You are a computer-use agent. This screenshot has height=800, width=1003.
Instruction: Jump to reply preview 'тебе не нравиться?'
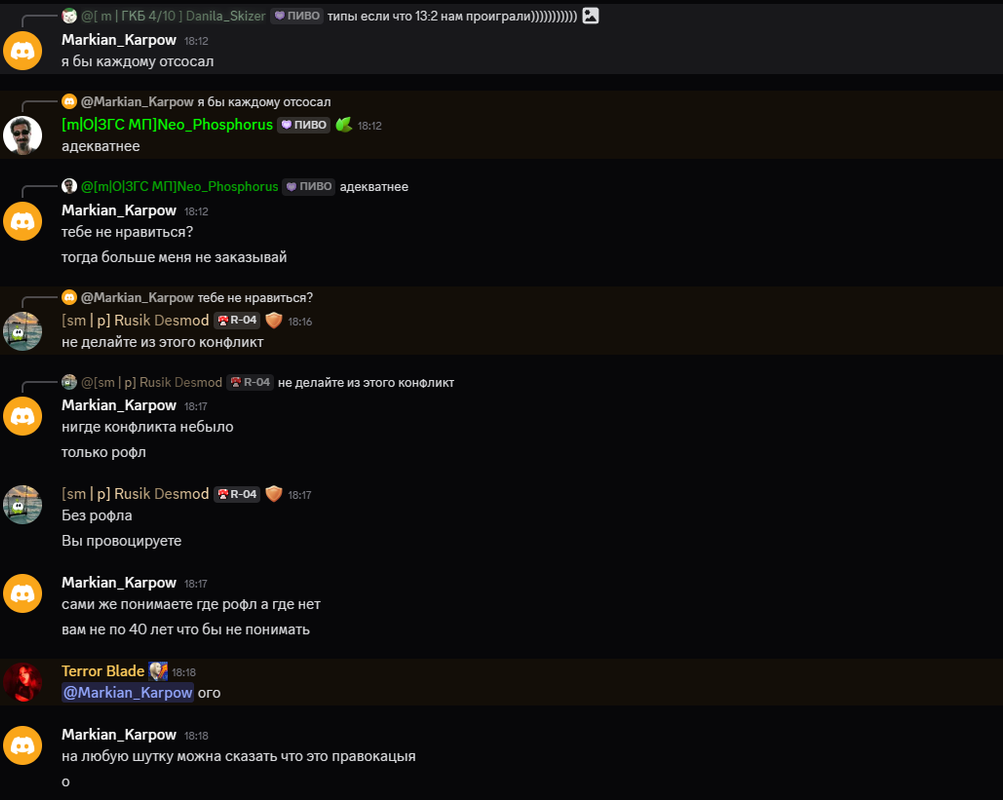[x=255, y=297]
